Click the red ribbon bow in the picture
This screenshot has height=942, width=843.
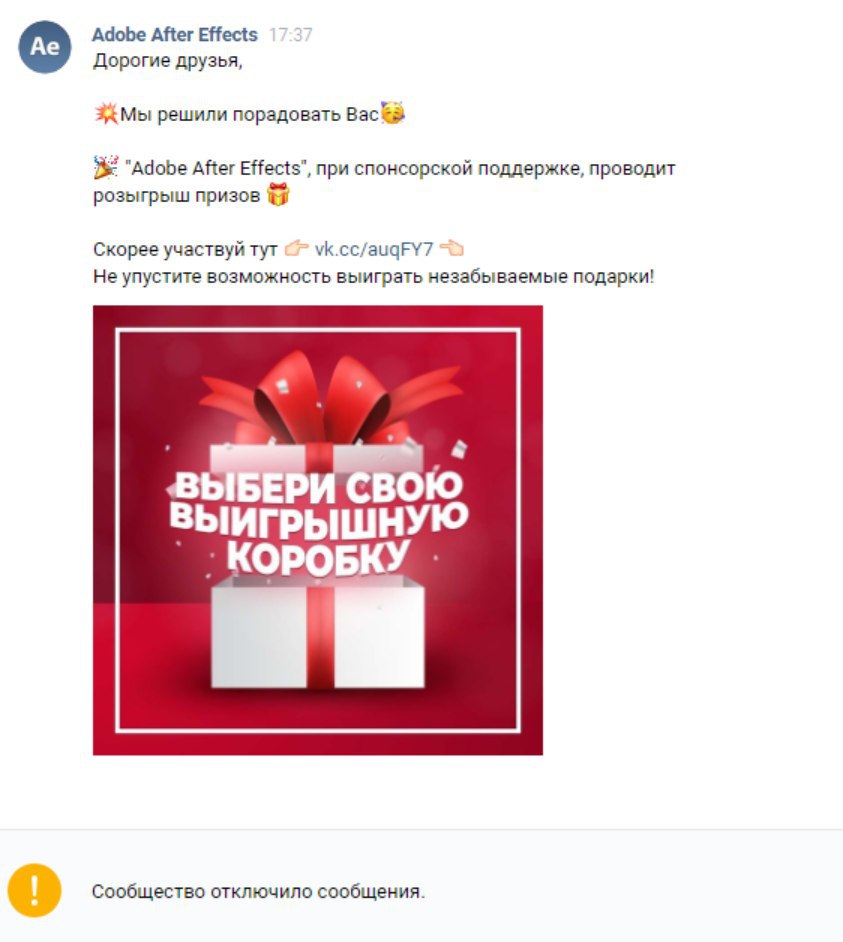[330, 397]
